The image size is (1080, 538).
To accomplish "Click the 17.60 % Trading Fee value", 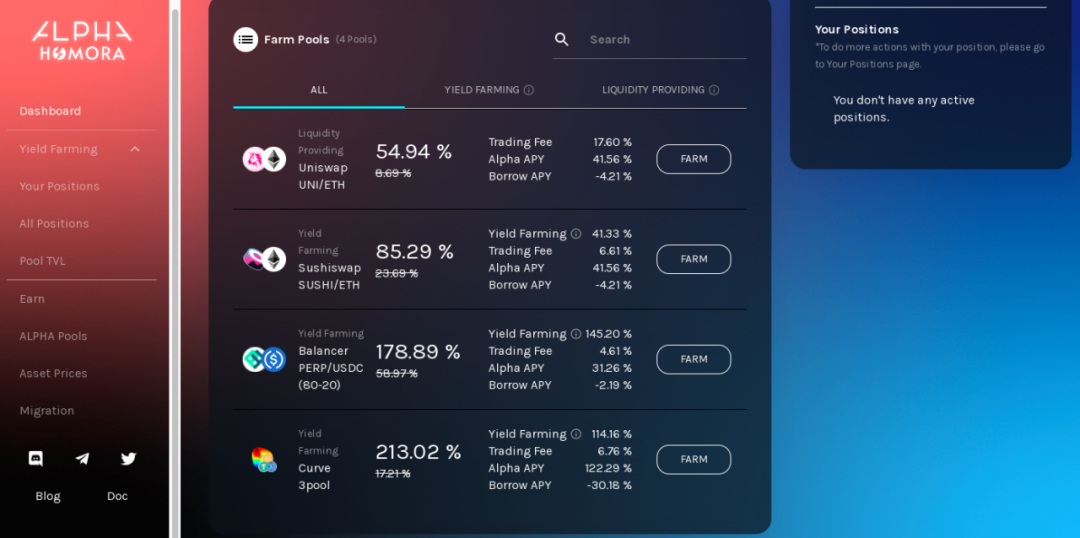I will pos(613,142).
